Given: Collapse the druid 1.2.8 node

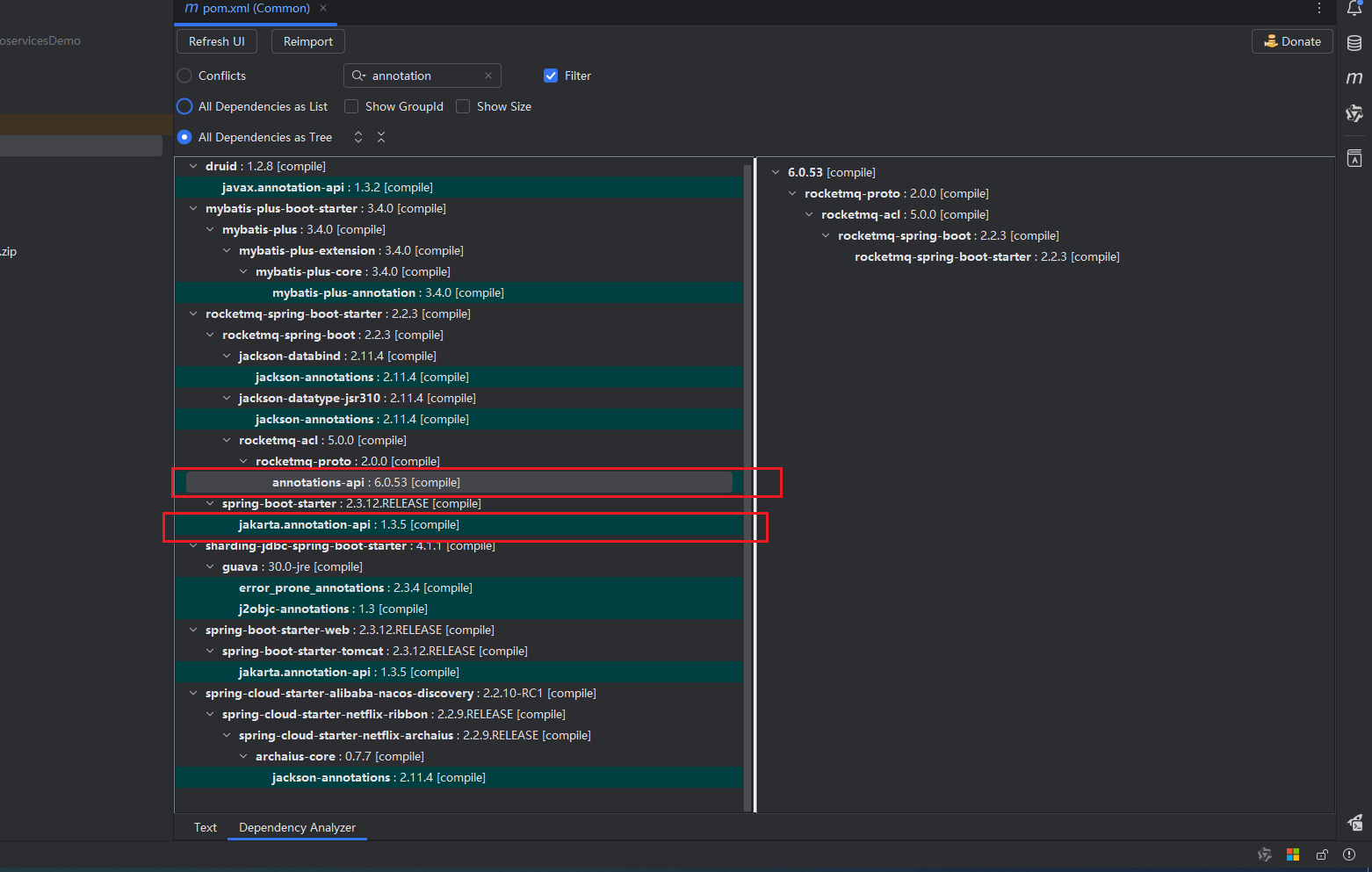Looking at the screenshot, I should [193, 166].
